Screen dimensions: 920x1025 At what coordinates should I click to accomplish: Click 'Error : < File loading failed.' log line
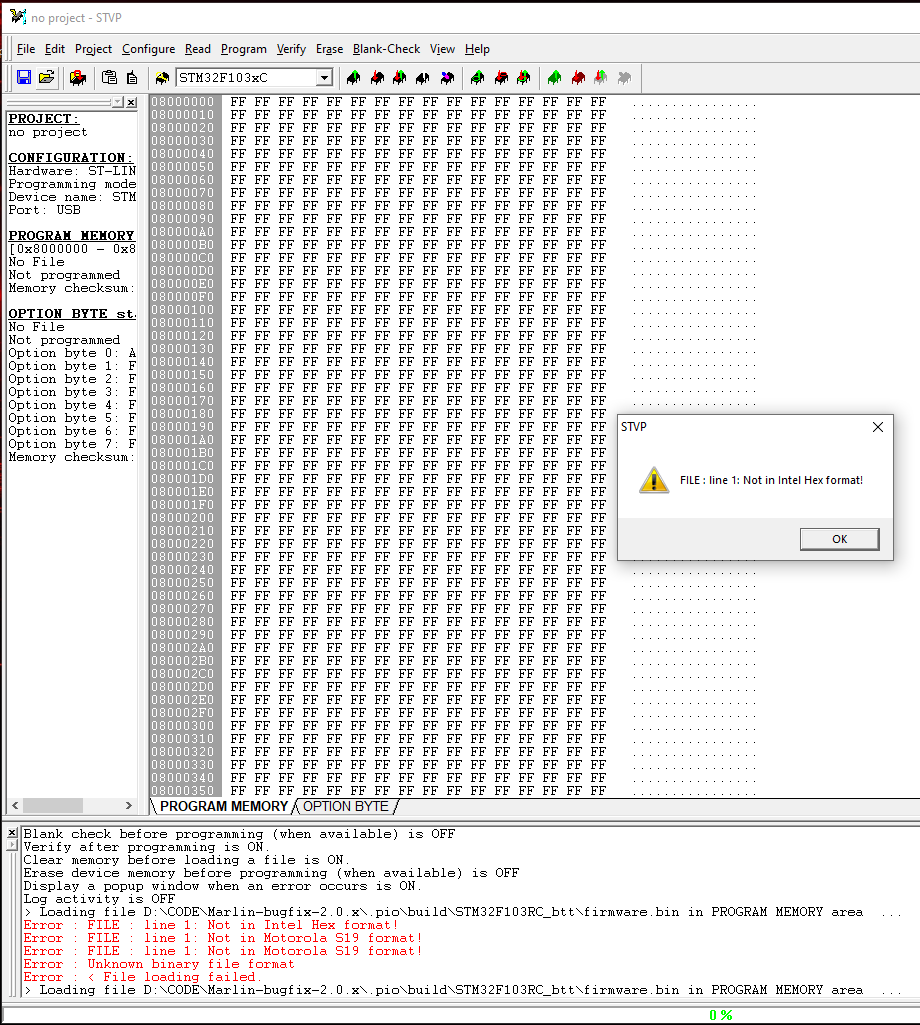143,977
